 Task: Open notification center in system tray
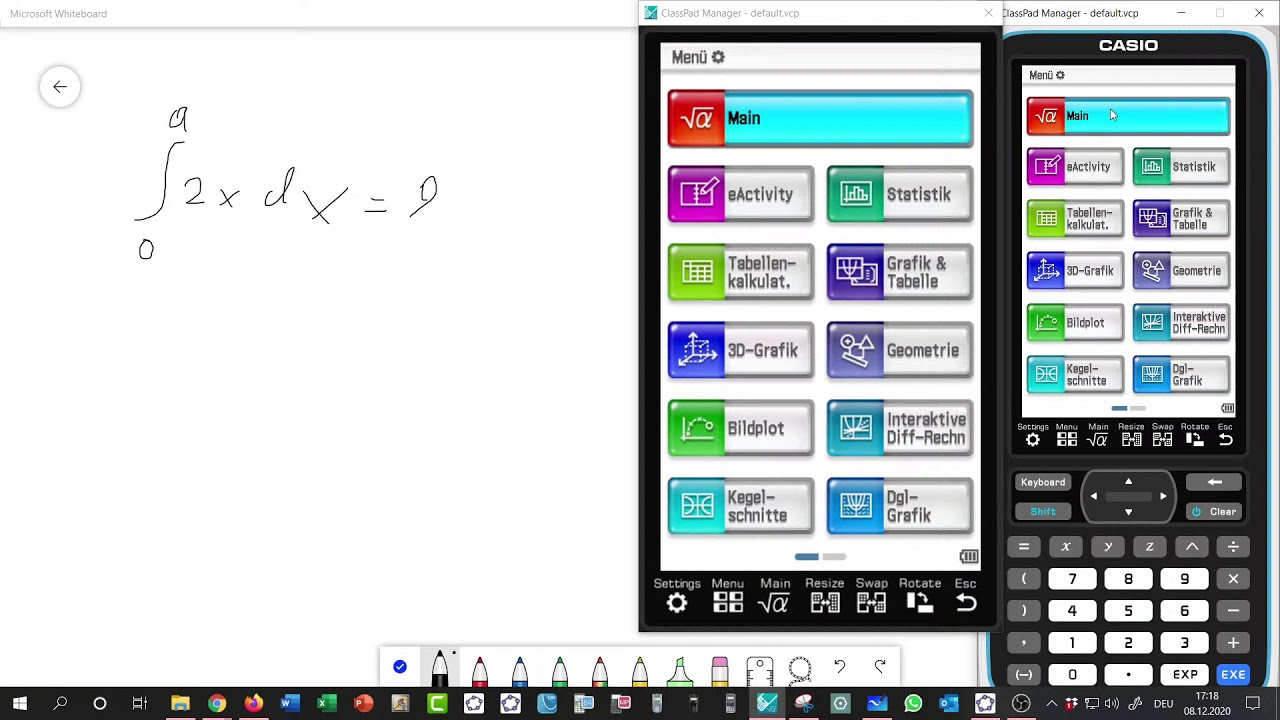coord(1252,704)
